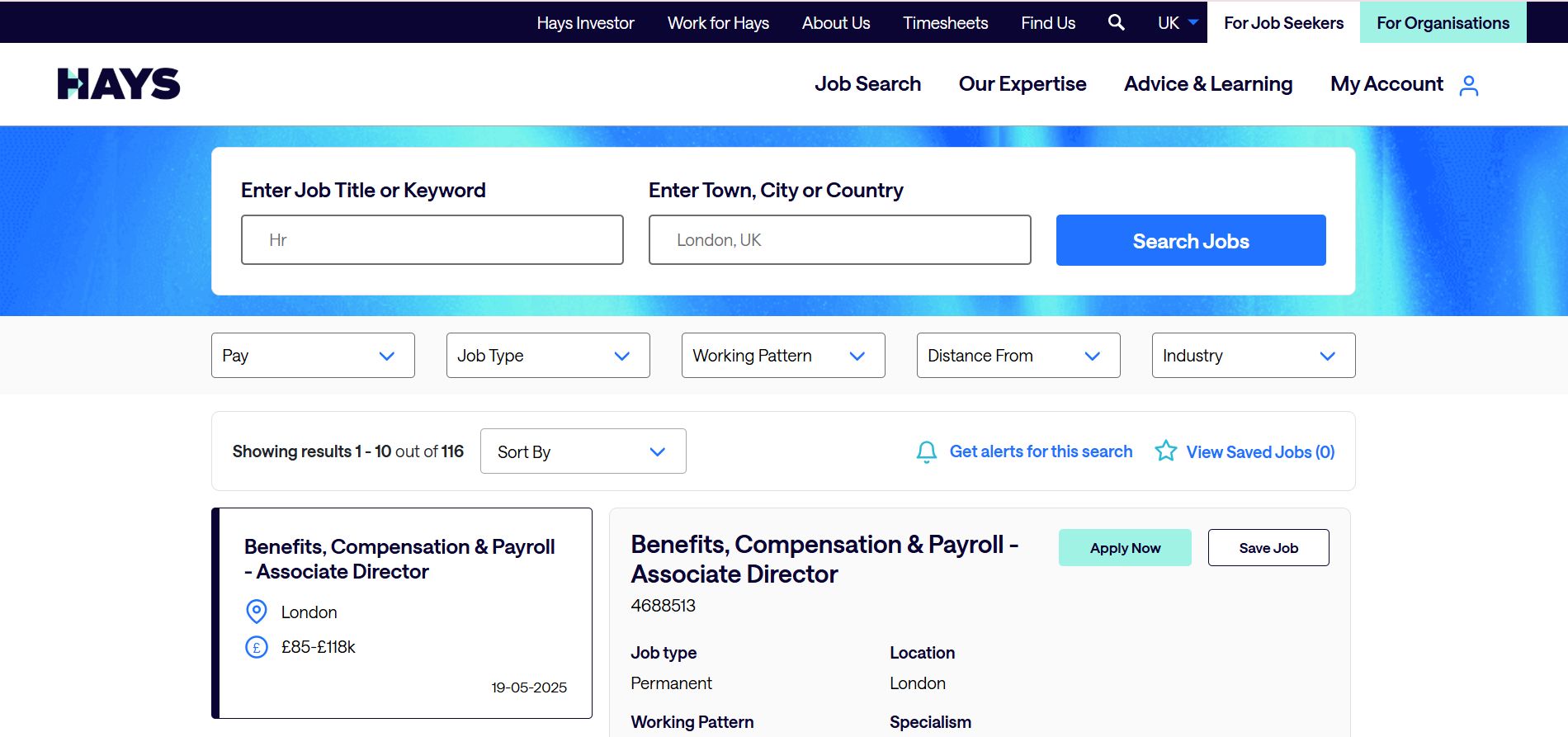The height and width of the screenshot is (737, 1568).
Task: Switch to the For Organisations tab
Action: [x=1443, y=23]
